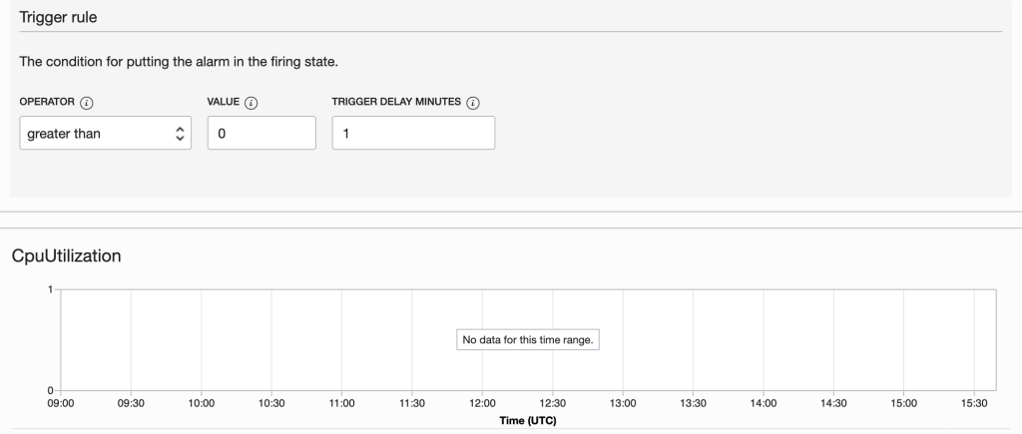Screen dimensions: 1022x434
Task: Click the 'No data for this time range' message
Action: pyautogui.click(x=528, y=340)
